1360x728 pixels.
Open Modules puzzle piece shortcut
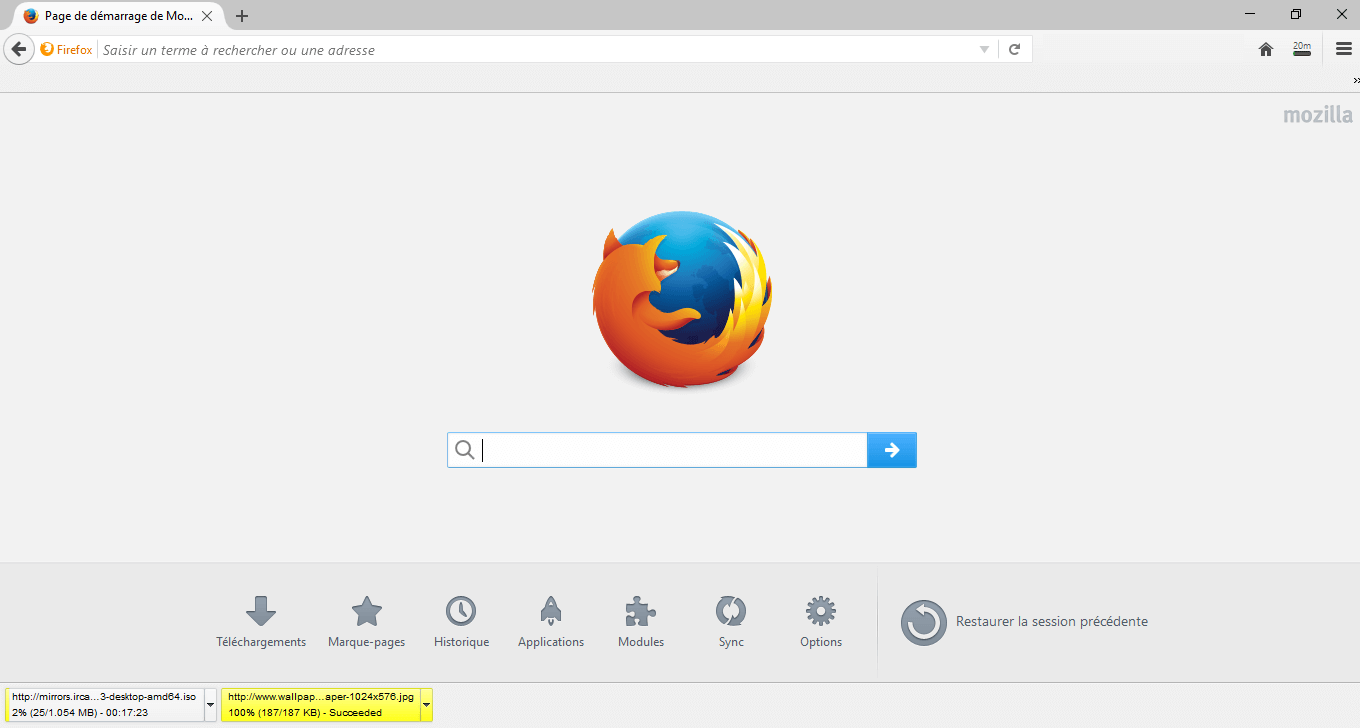641,622
